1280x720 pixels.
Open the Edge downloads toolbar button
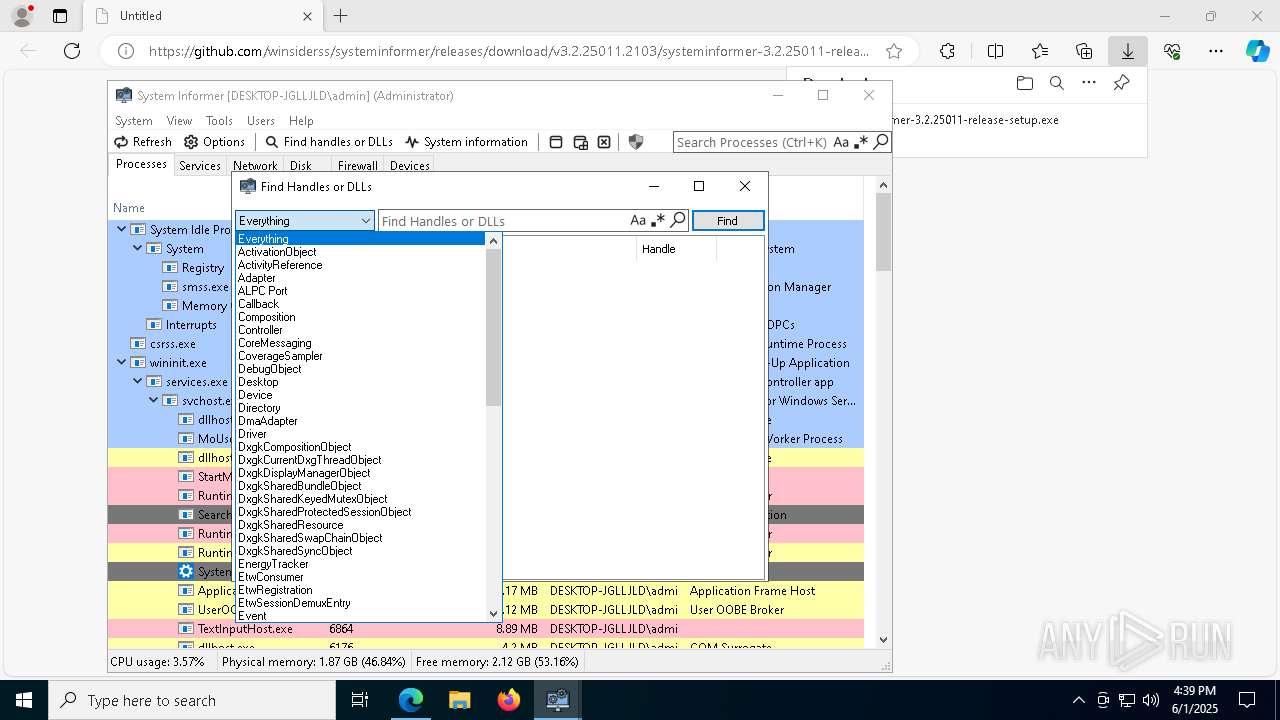pyautogui.click(x=1127, y=51)
